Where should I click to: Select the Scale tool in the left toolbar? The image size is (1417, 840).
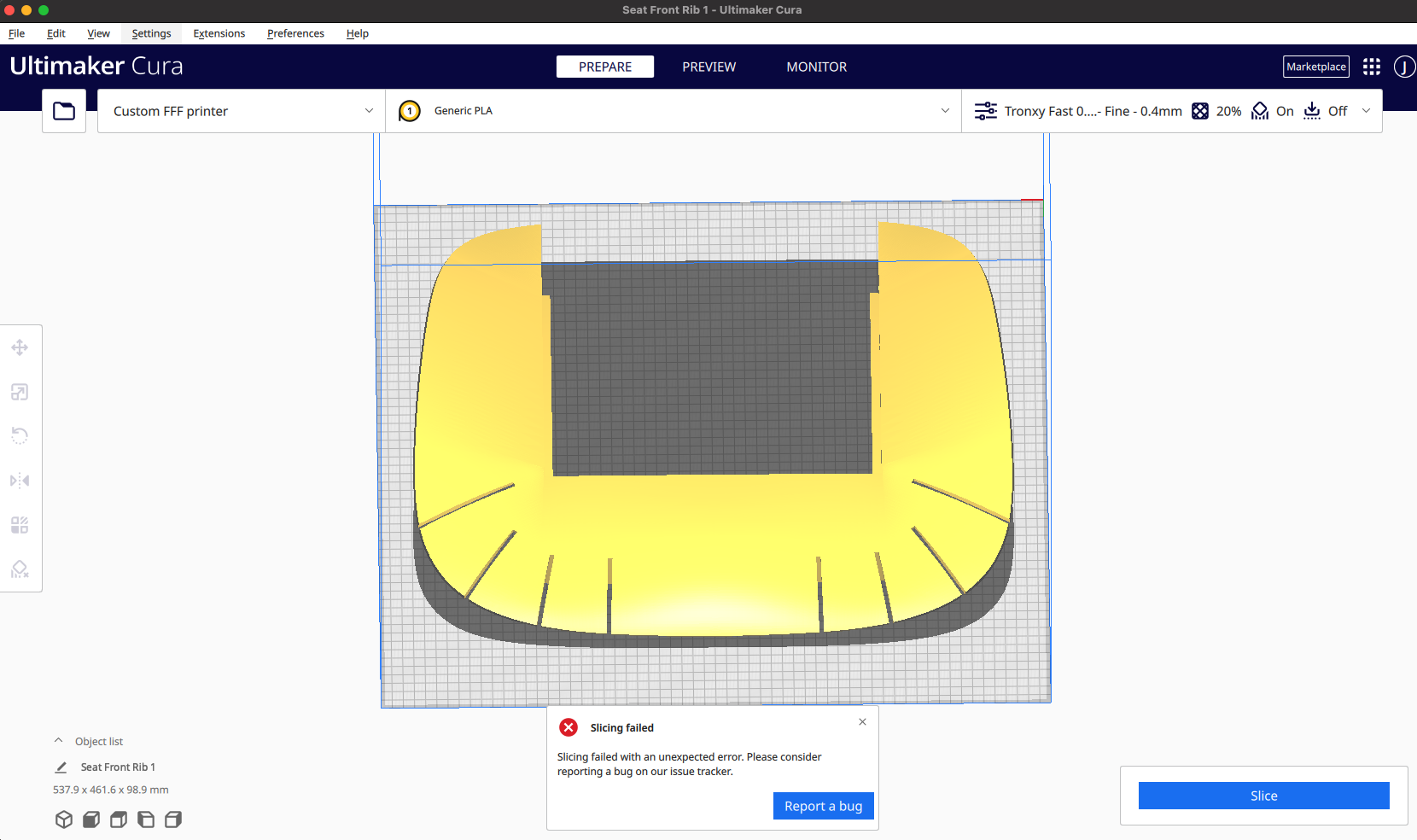[x=20, y=392]
